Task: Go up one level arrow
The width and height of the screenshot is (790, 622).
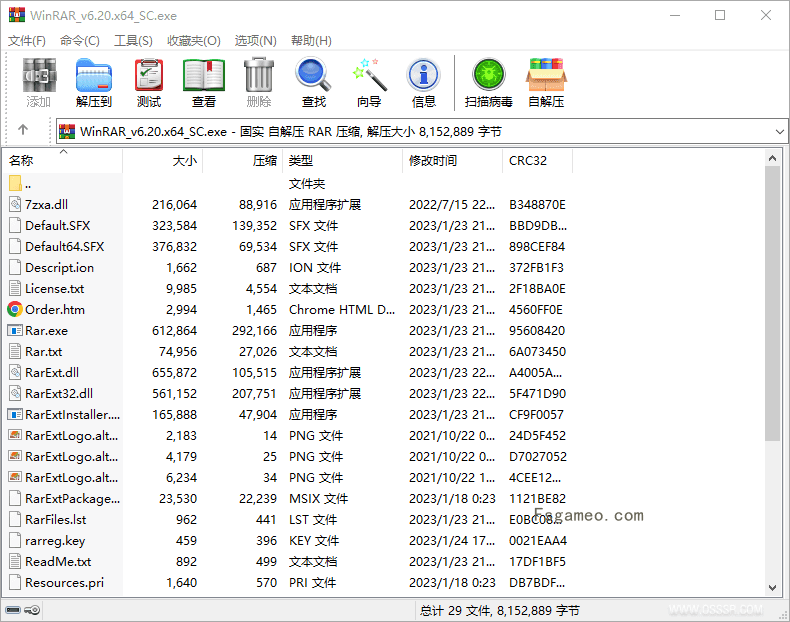Action: [x=23, y=130]
